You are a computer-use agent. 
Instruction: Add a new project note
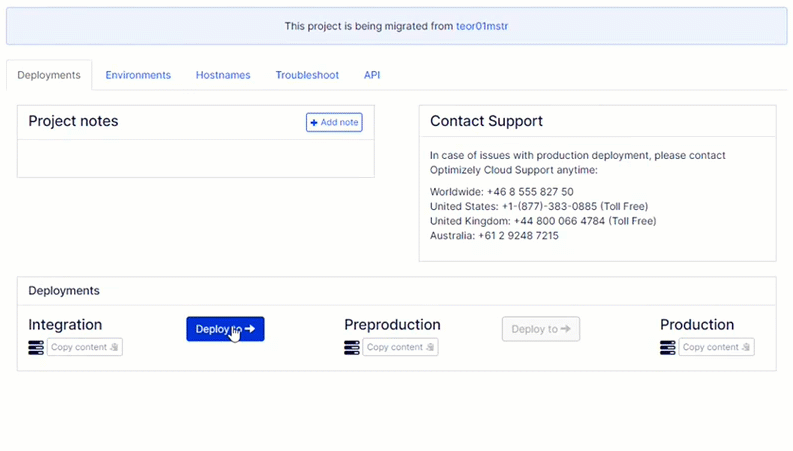[334, 122]
